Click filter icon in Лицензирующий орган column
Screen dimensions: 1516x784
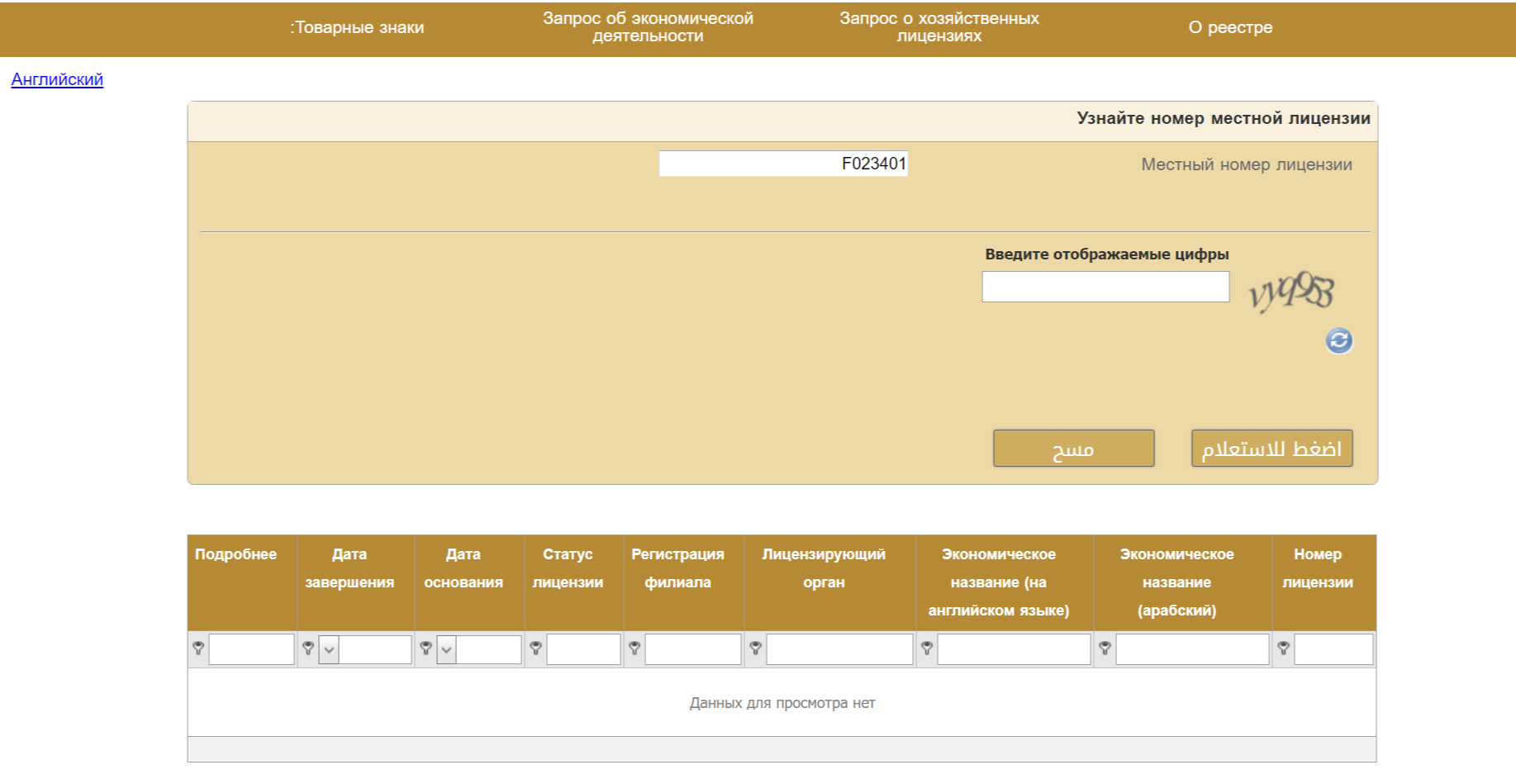(755, 649)
